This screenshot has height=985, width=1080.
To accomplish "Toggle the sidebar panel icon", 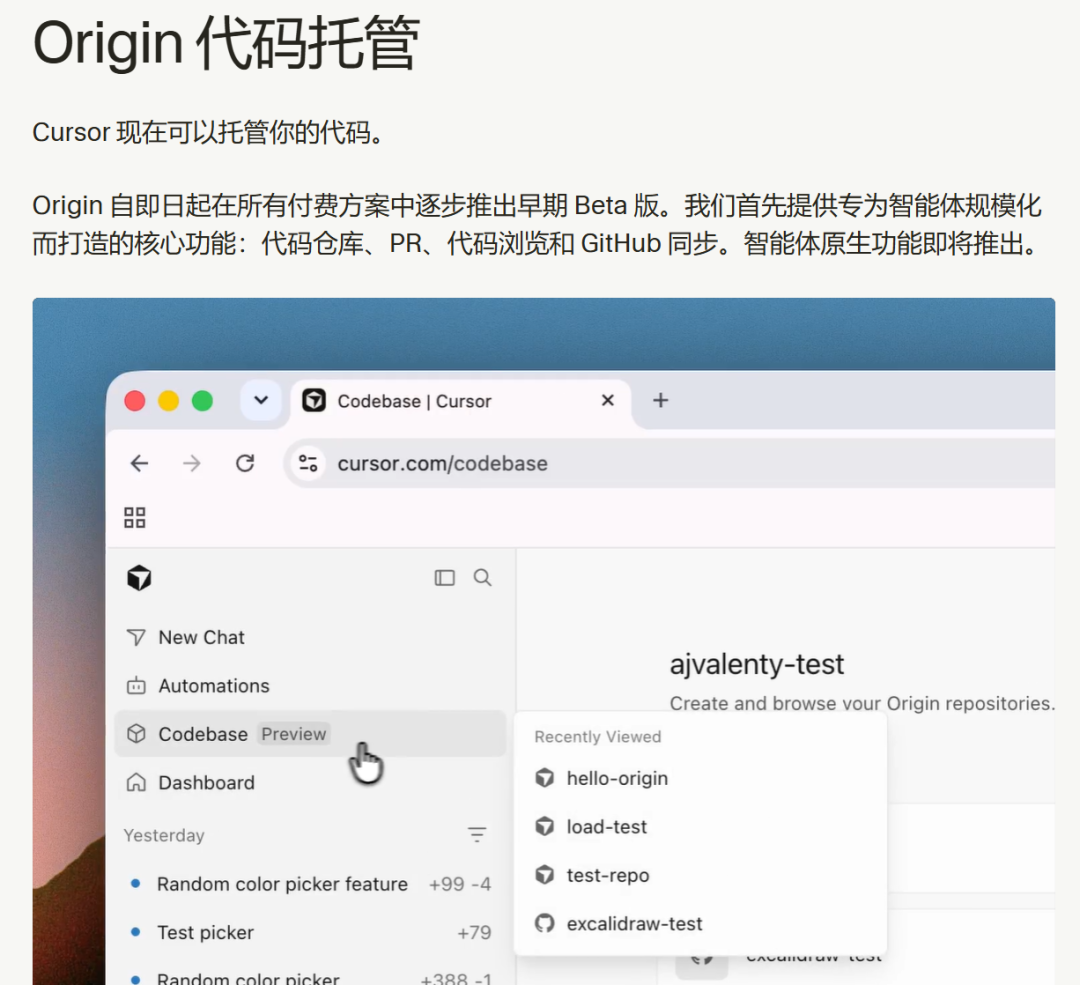I will 444,578.
